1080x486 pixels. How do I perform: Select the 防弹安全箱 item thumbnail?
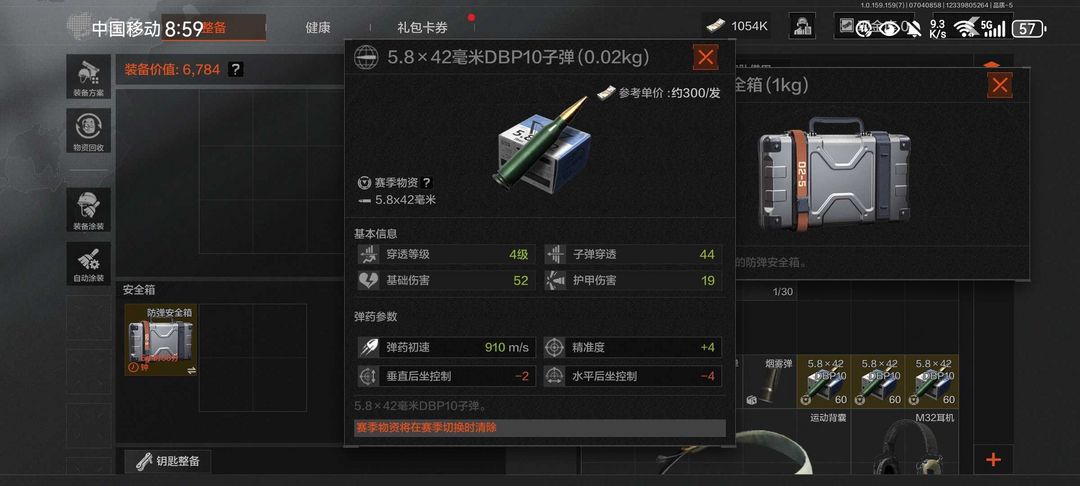coord(160,339)
